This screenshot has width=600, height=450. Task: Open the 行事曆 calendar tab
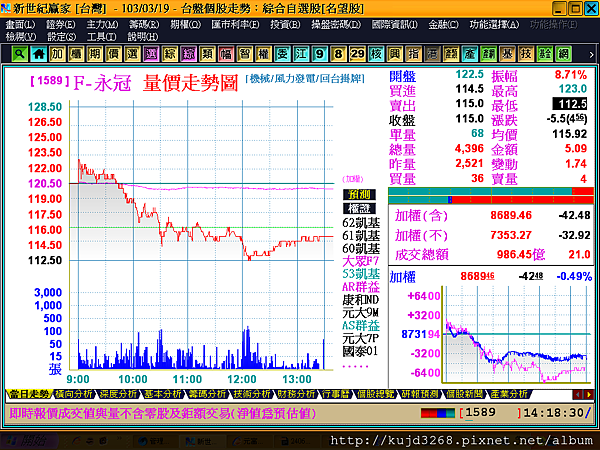336,394
